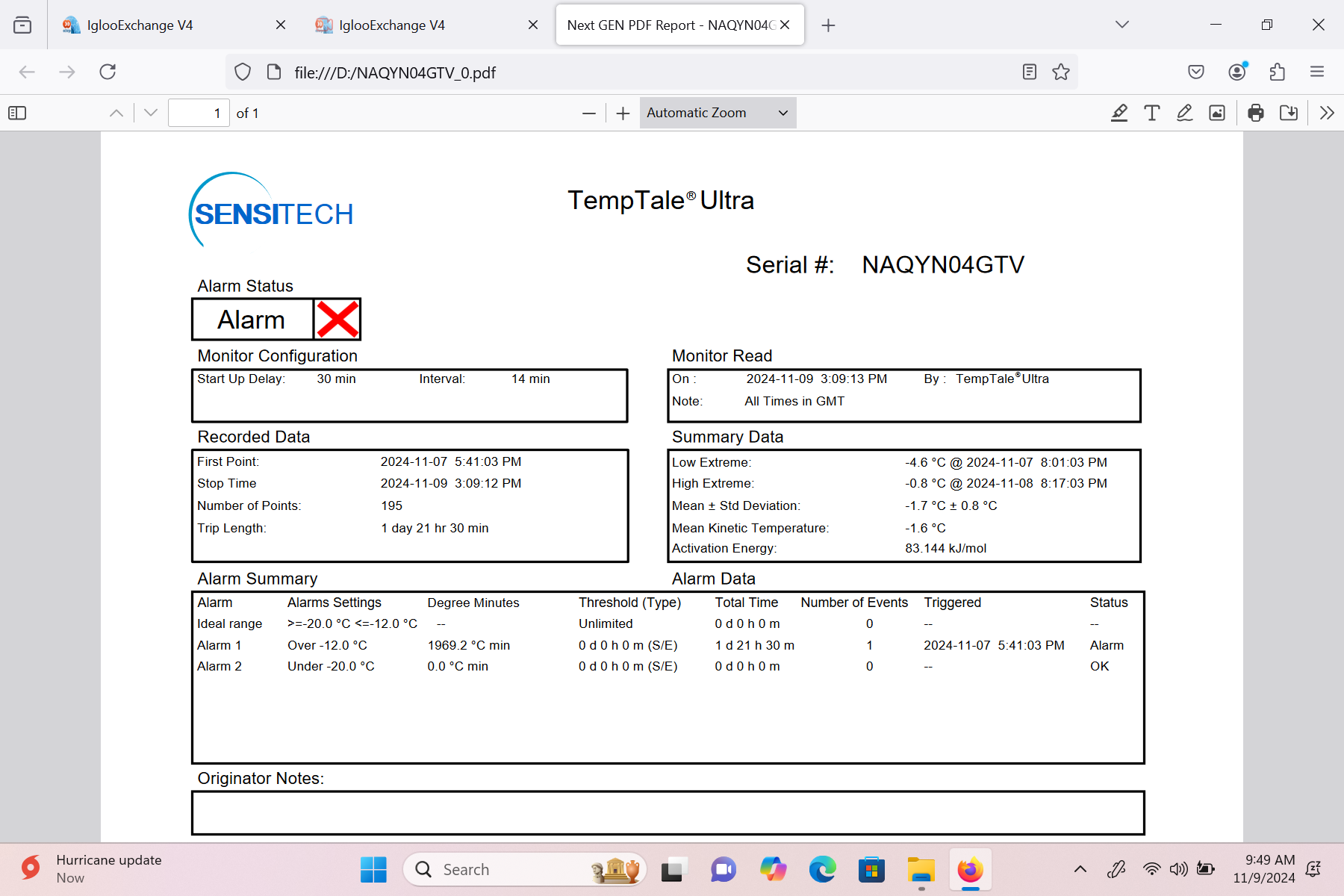Screen dimensions: 1344x896
Task: Open the Windows Start menu
Action: pyautogui.click(x=373, y=869)
